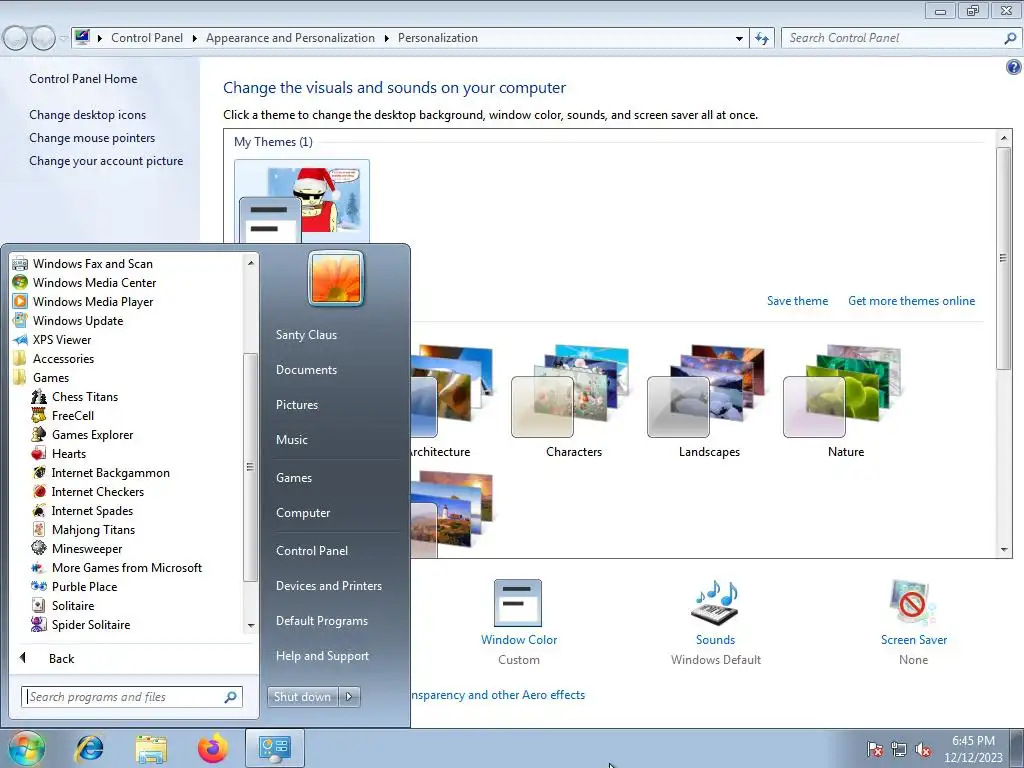Open Games Explorer icon
Screen dimensions: 1024x768
[39, 434]
